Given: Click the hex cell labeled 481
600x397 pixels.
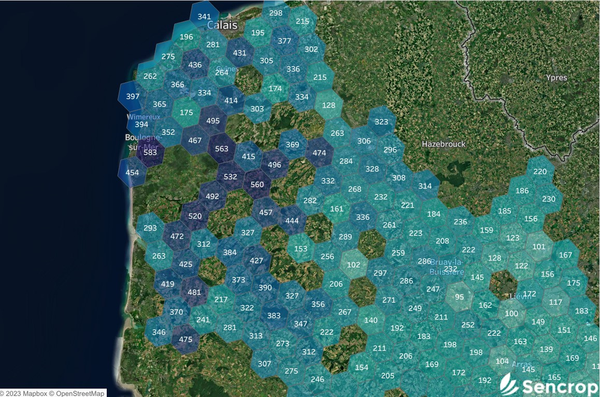Looking at the screenshot, I should click(x=194, y=292).
